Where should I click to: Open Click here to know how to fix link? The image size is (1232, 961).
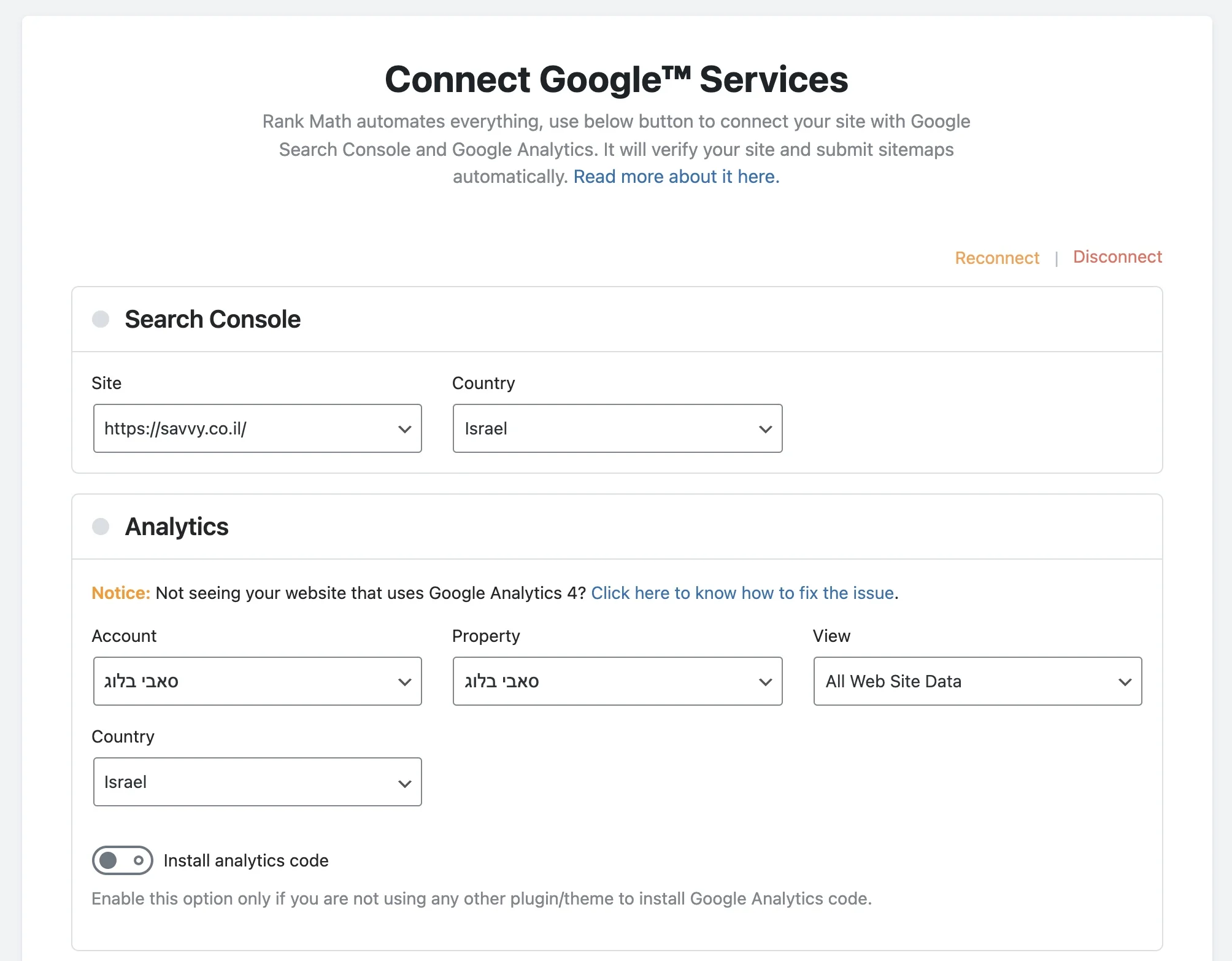pyautogui.click(x=742, y=593)
